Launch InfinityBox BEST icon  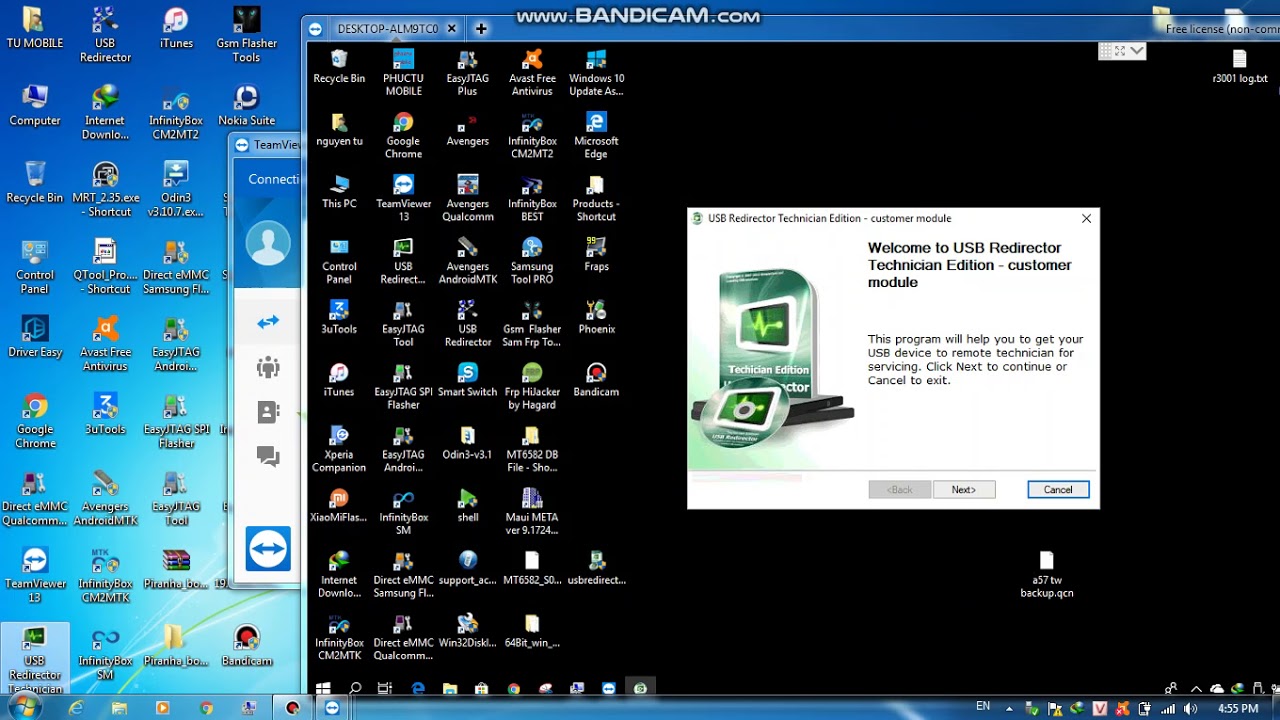[x=532, y=198]
